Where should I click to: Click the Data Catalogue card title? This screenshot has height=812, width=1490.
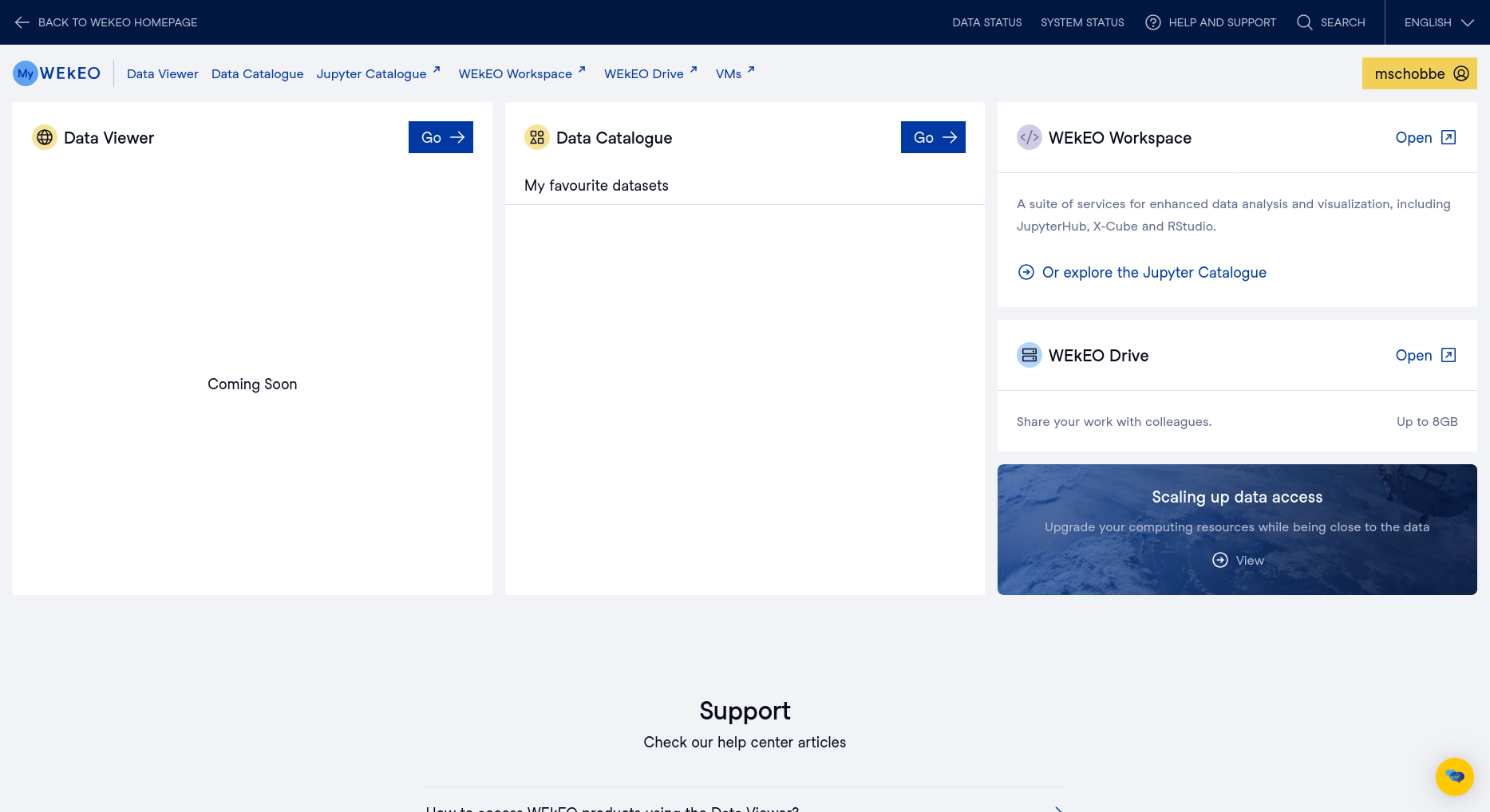click(x=614, y=137)
